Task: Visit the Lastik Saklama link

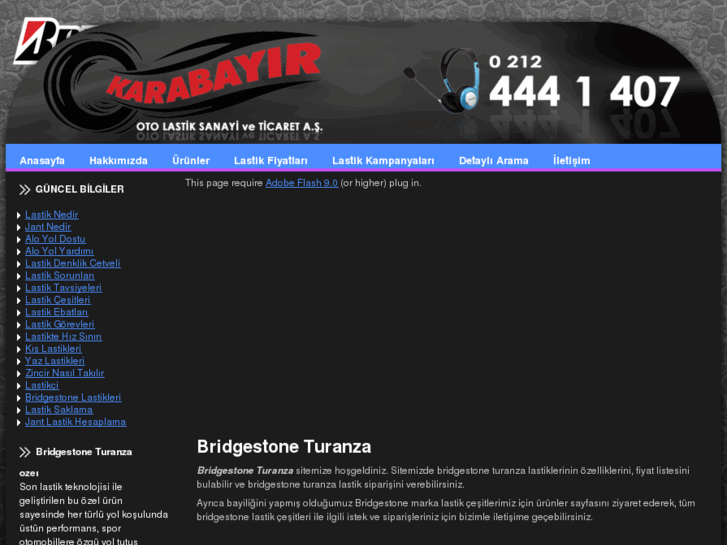Action: point(59,410)
